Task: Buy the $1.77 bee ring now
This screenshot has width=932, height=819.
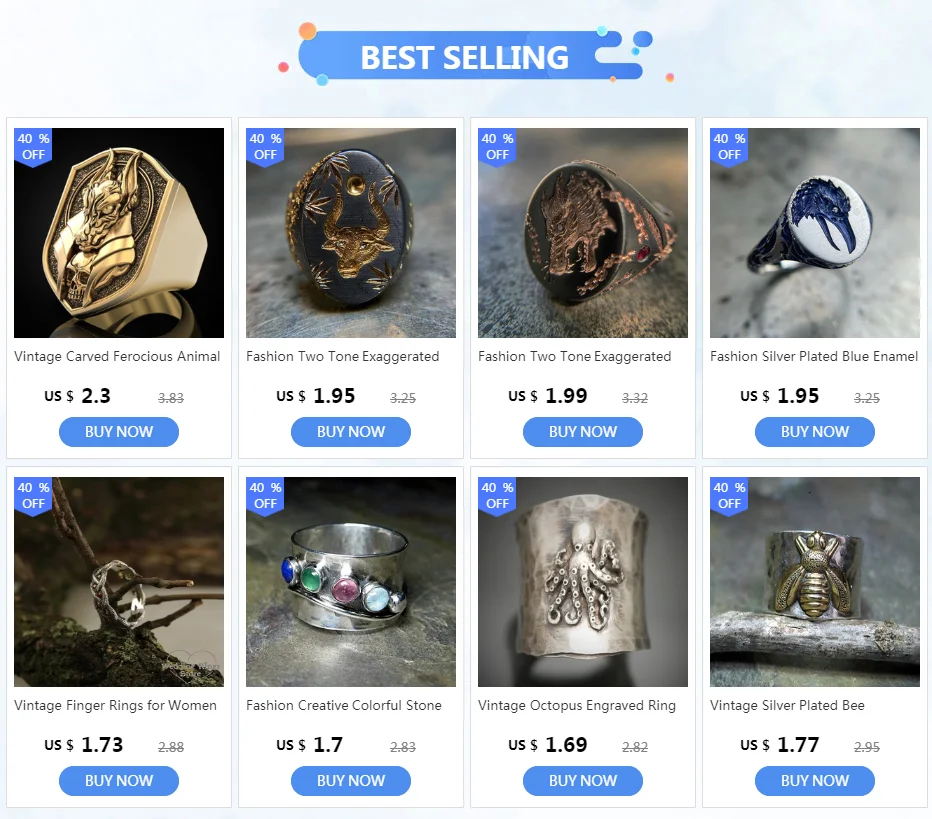Action: [x=815, y=780]
